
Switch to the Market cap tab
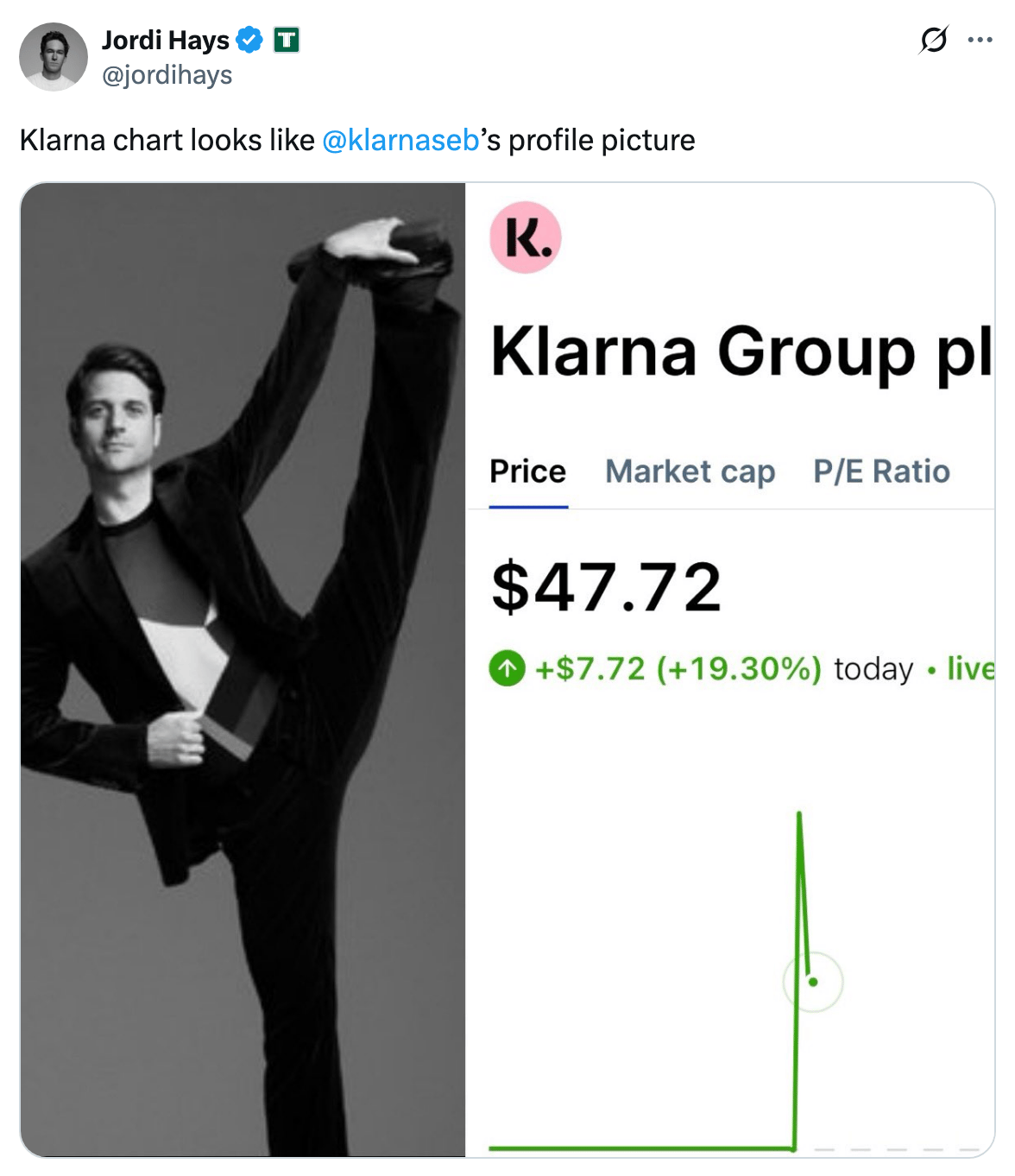(690, 471)
